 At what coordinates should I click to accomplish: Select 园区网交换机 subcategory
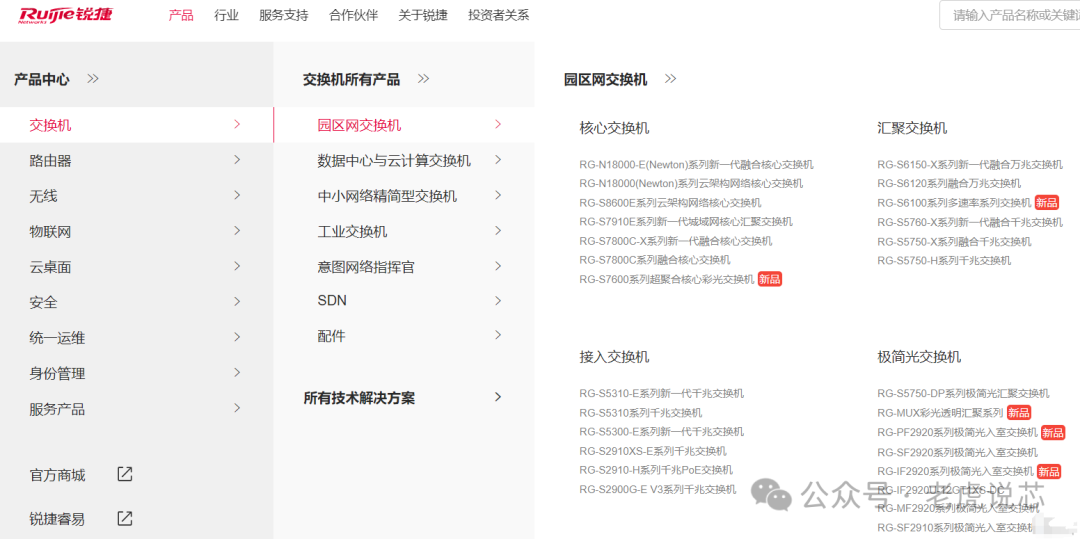click(x=359, y=125)
